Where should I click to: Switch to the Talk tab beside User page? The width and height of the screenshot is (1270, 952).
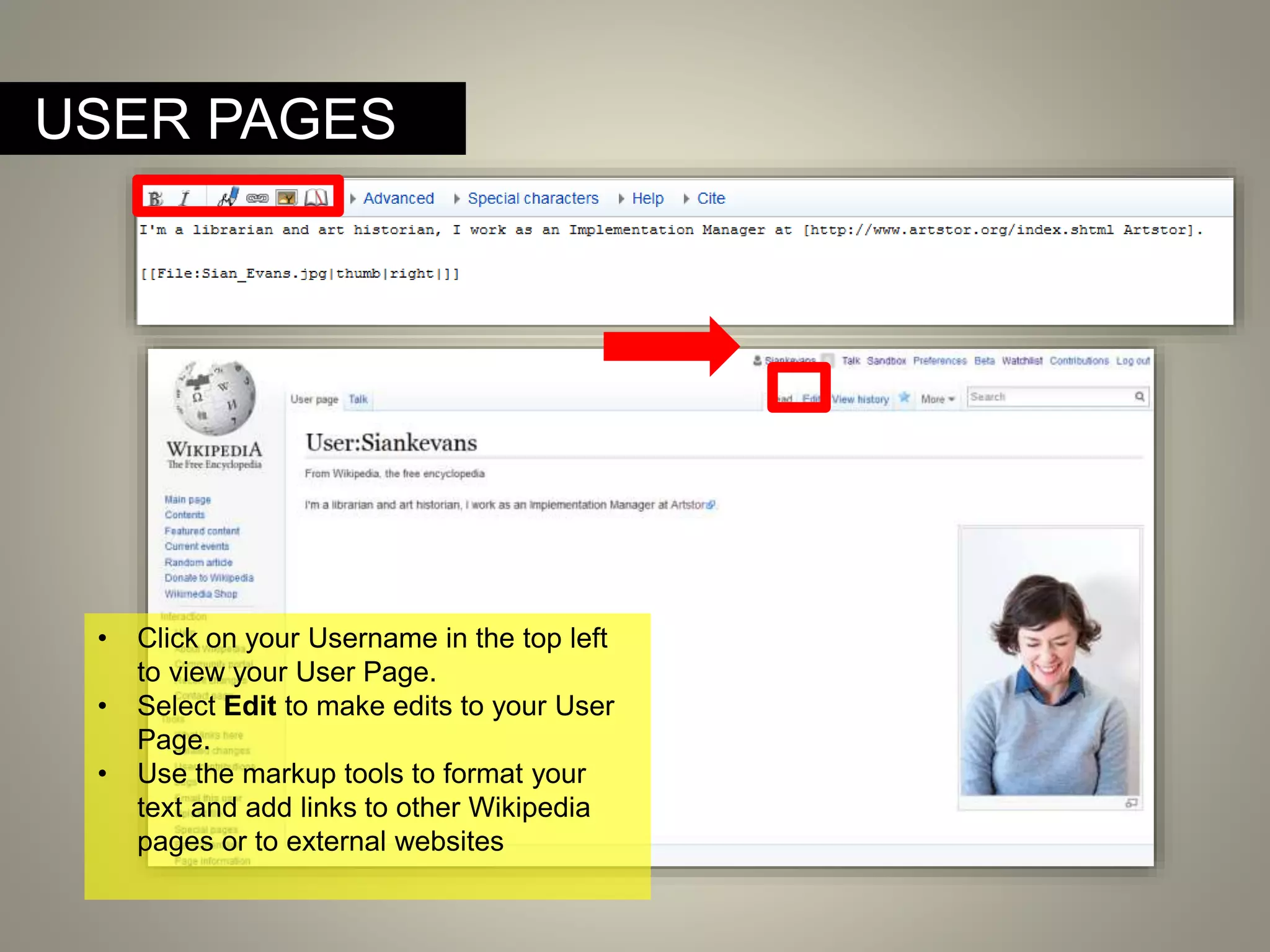pyautogui.click(x=358, y=399)
